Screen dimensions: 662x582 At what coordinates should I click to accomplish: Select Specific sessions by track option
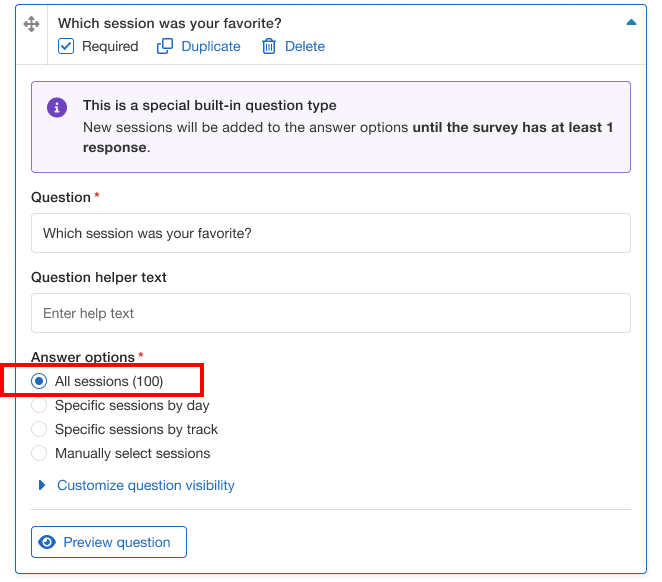(x=39, y=429)
